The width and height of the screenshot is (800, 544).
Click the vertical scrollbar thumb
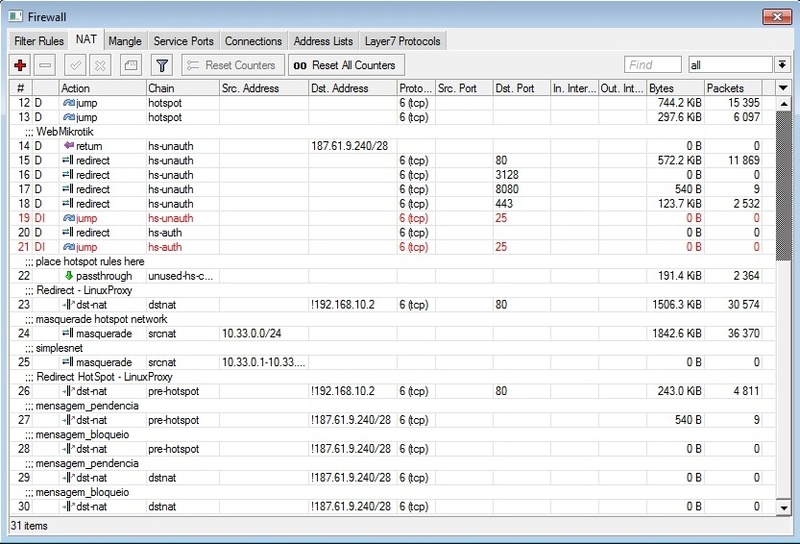(784, 186)
